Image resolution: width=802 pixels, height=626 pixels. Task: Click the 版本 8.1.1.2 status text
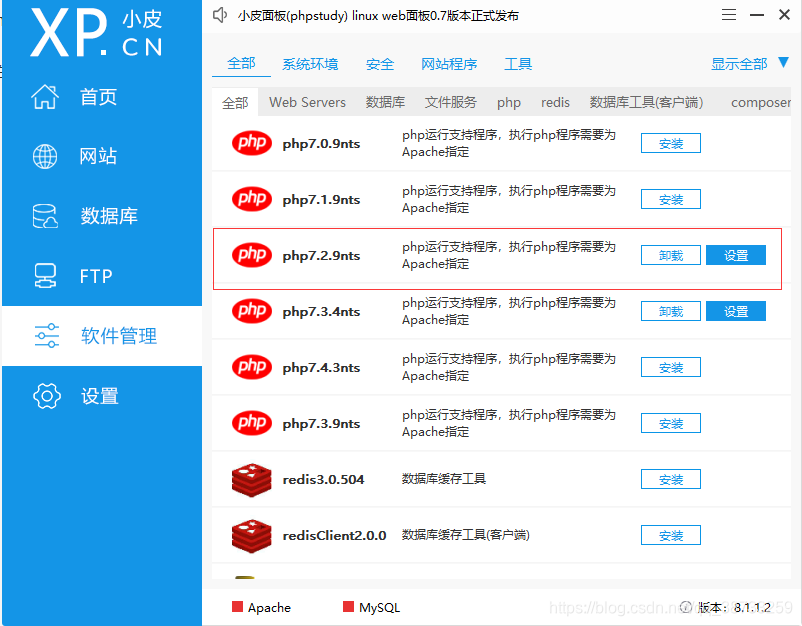pyautogui.click(x=734, y=608)
